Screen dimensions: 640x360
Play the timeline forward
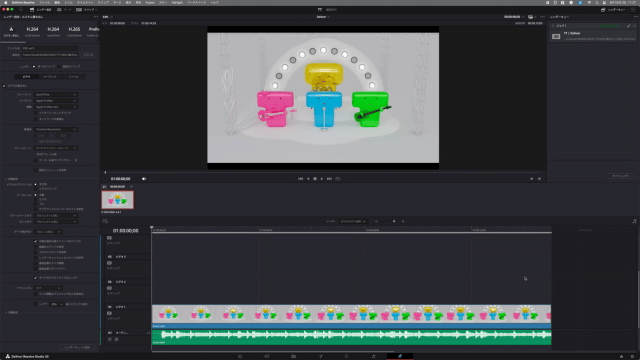[x=322, y=179]
